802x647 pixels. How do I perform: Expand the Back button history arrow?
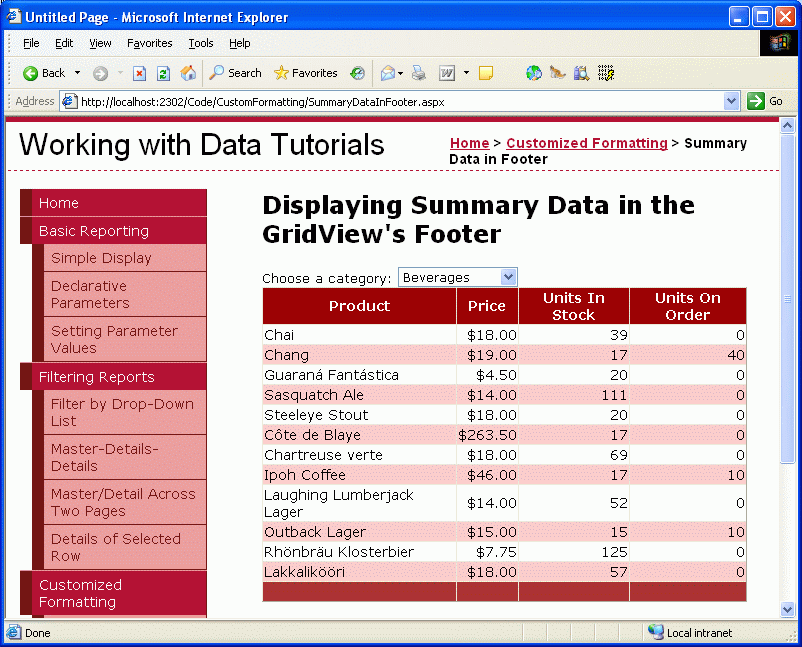pyautogui.click(x=77, y=73)
